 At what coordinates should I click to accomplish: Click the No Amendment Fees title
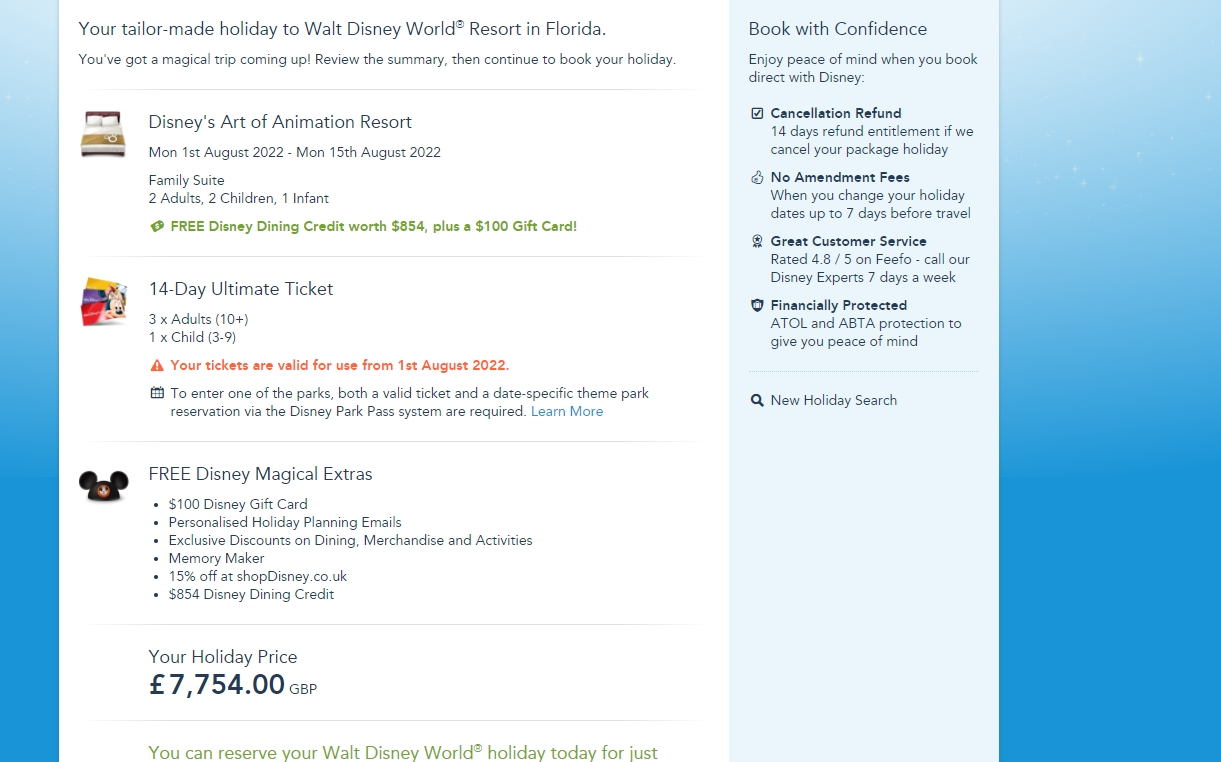(x=840, y=177)
